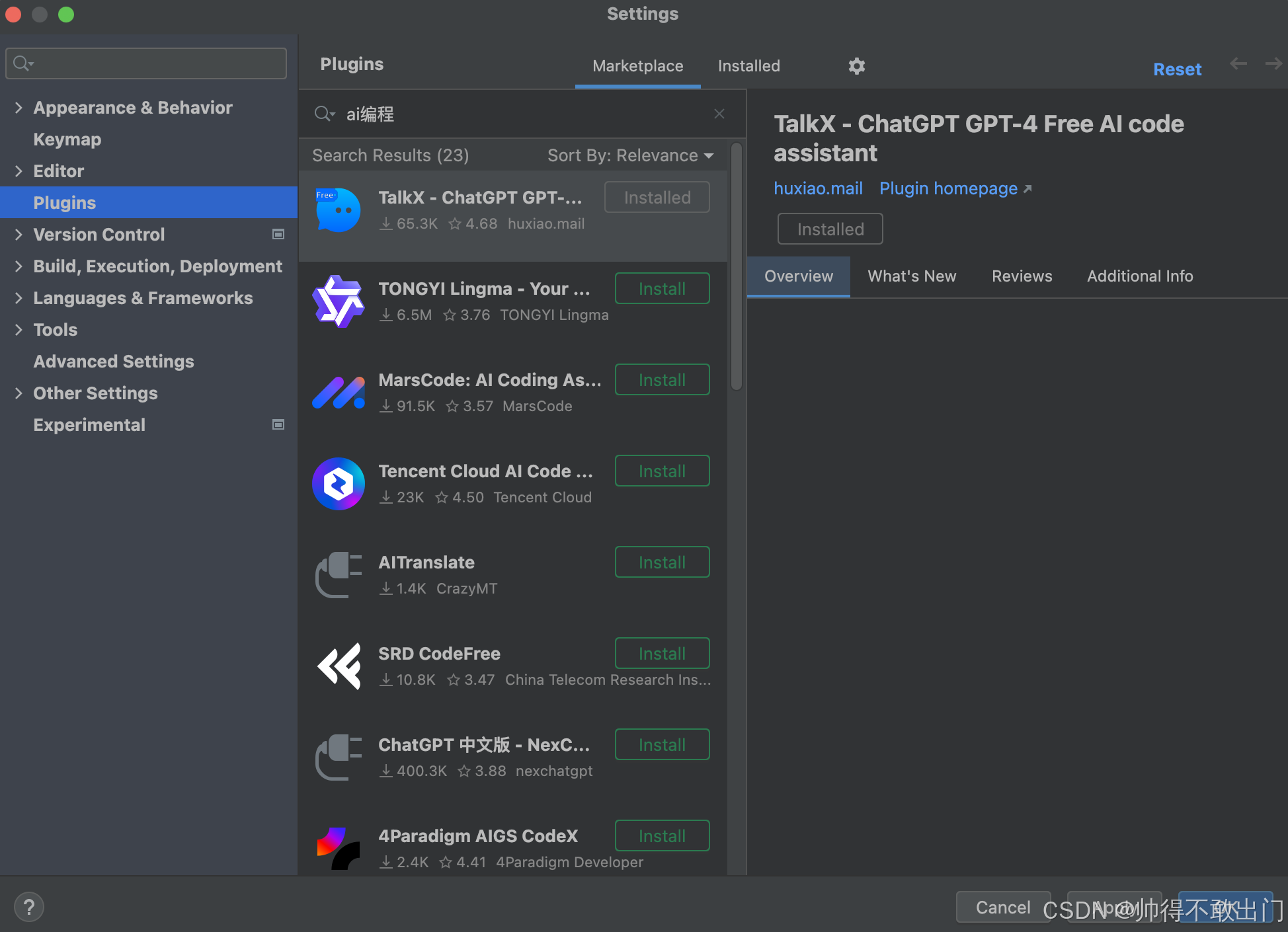This screenshot has width=1288, height=932.
Task: Select Experimental in the settings tree
Action: pyautogui.click(x=89, y=424)
